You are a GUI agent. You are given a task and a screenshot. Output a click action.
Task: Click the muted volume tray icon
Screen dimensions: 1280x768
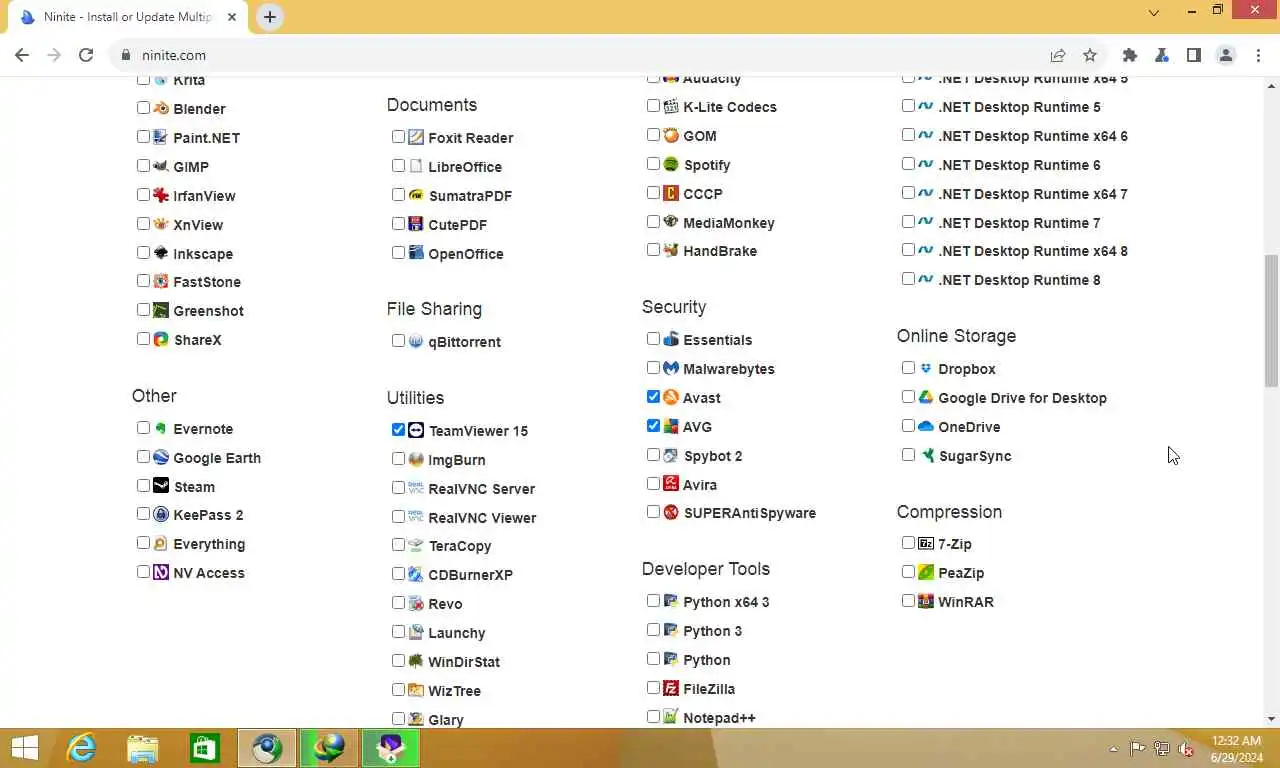click(1186, 749)
